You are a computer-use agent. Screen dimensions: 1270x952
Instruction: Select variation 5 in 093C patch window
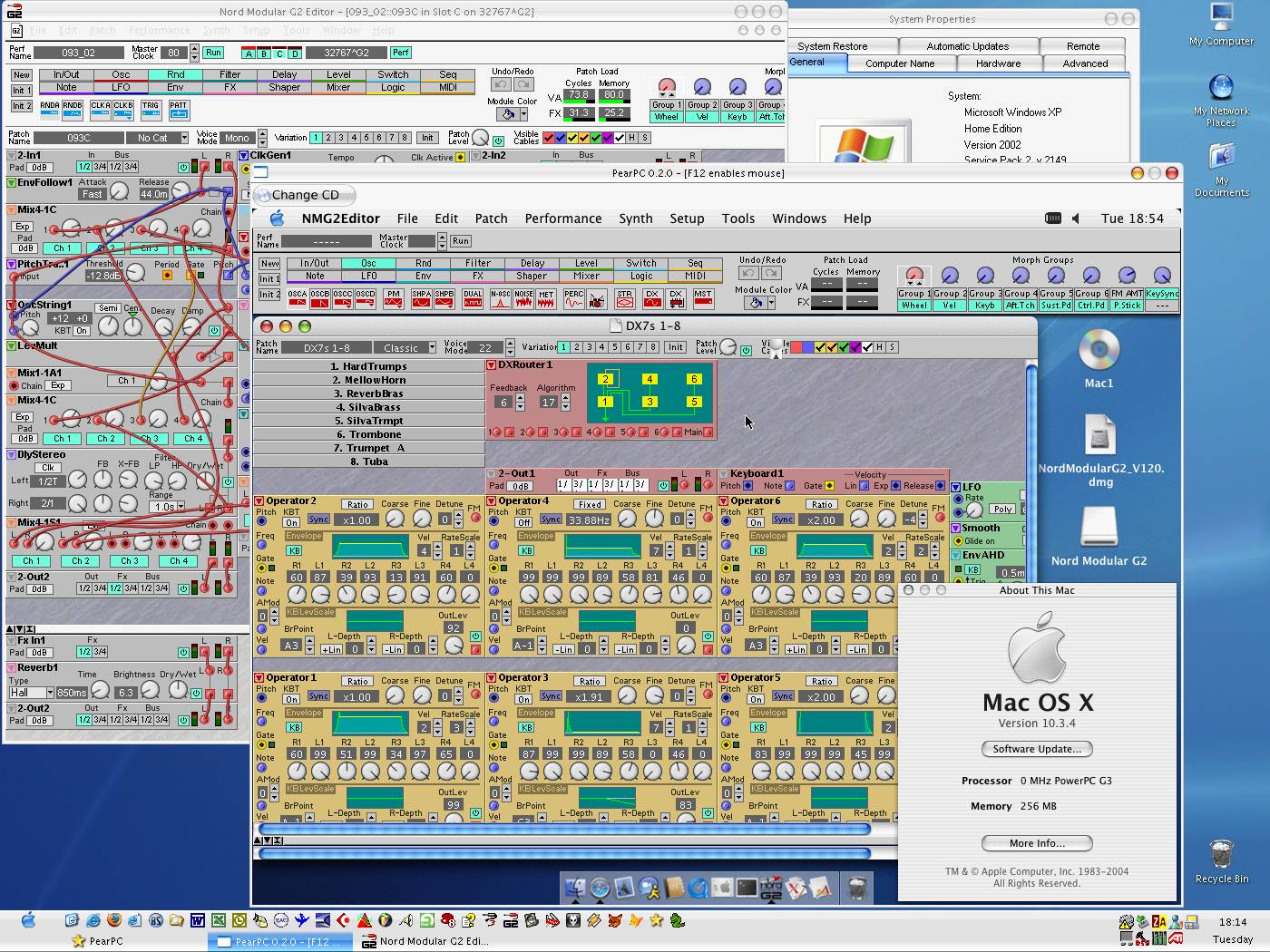(x=366, y=138)
